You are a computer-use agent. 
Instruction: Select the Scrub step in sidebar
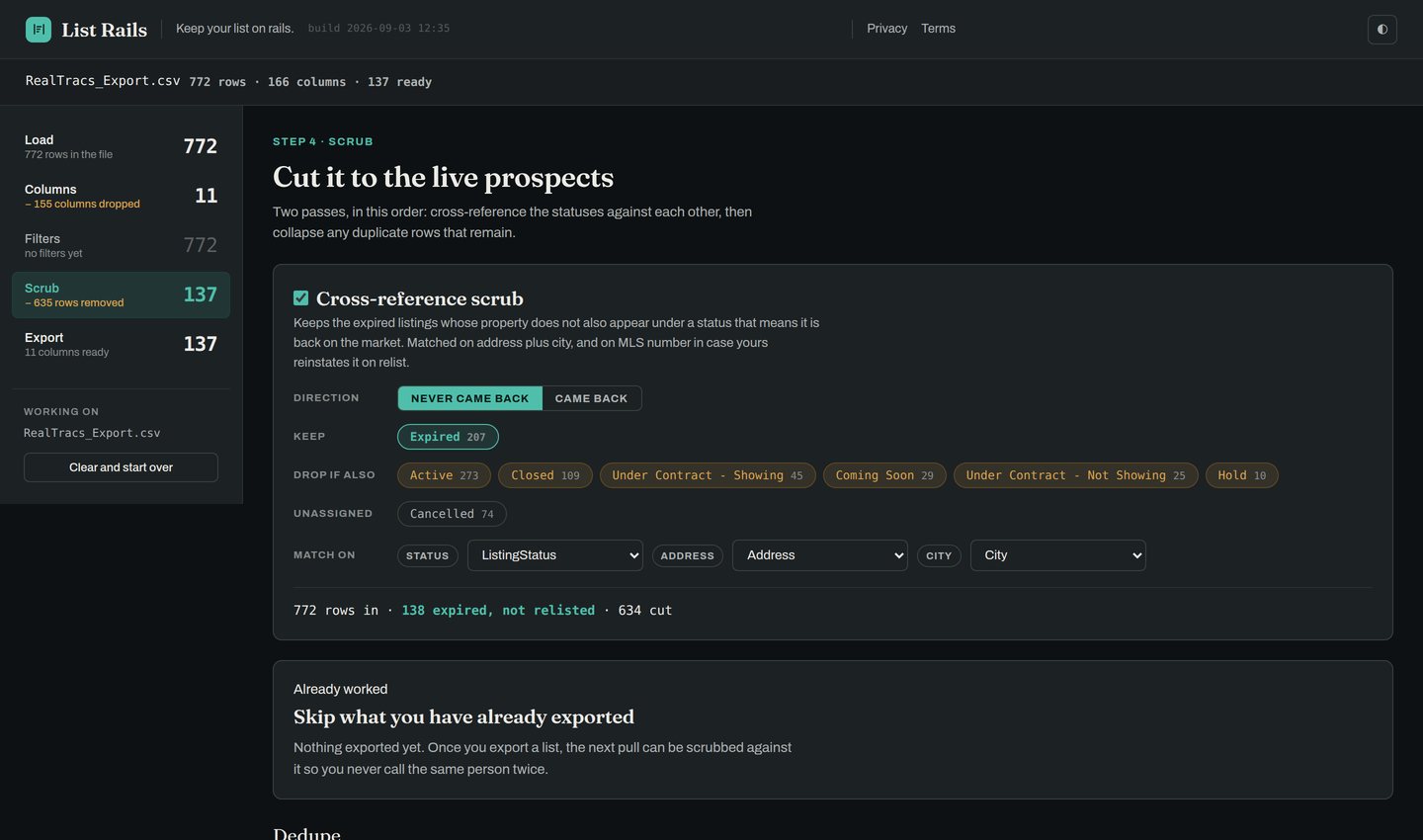point(121,294)
